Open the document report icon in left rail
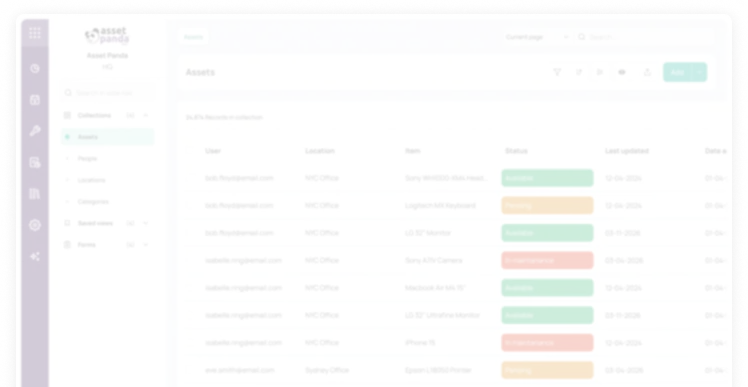Screen dimensions: 748x387 tap(35, 162)
